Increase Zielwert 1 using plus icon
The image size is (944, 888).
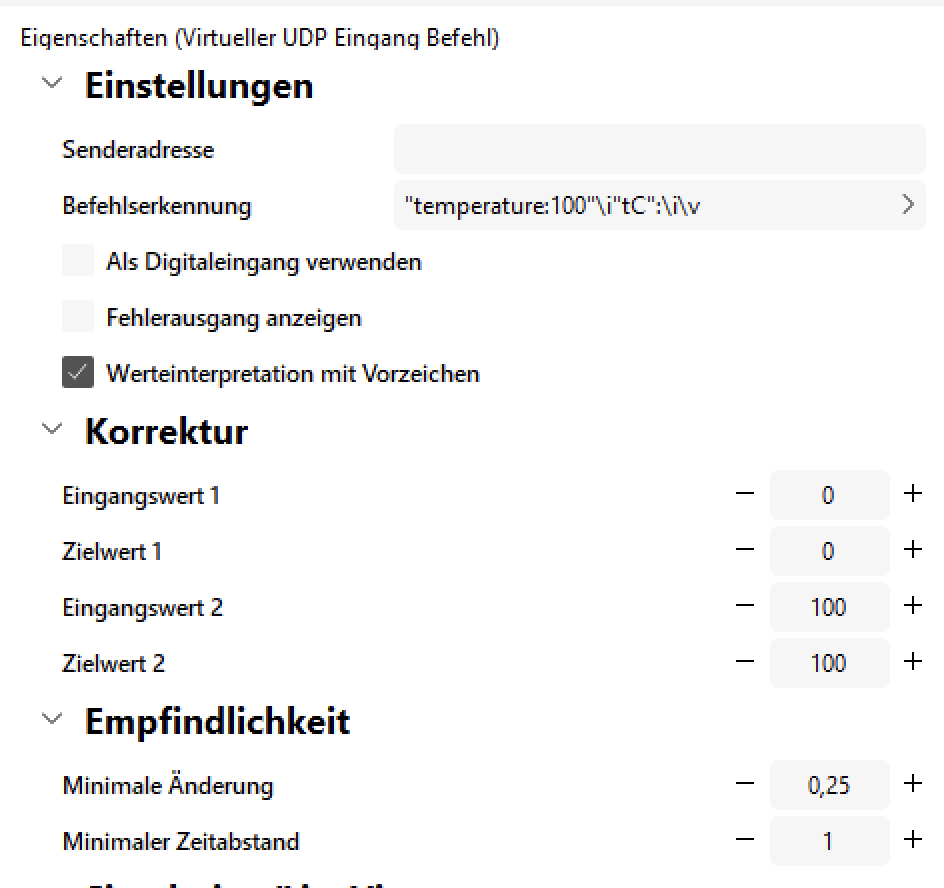913,549
